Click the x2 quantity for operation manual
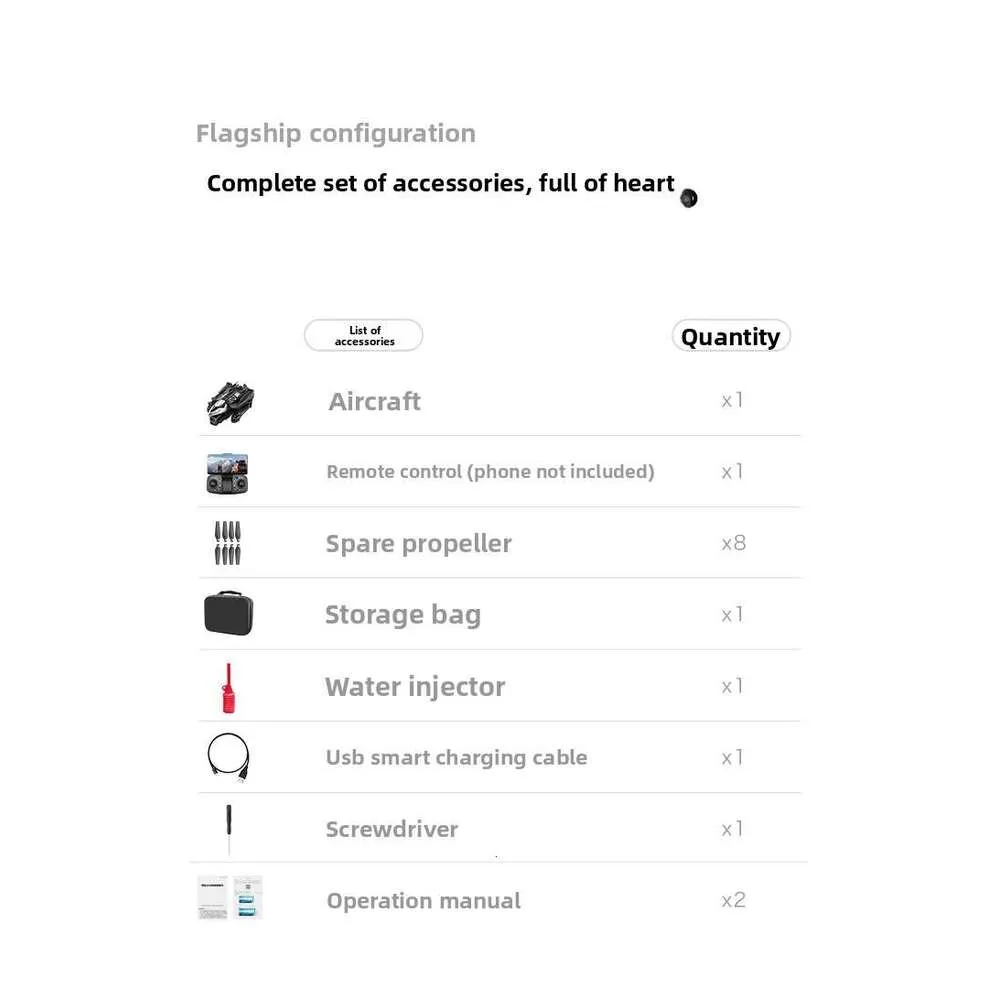Image resolution: width=1000 pixels, height=1000 pixels. (734, 900)
